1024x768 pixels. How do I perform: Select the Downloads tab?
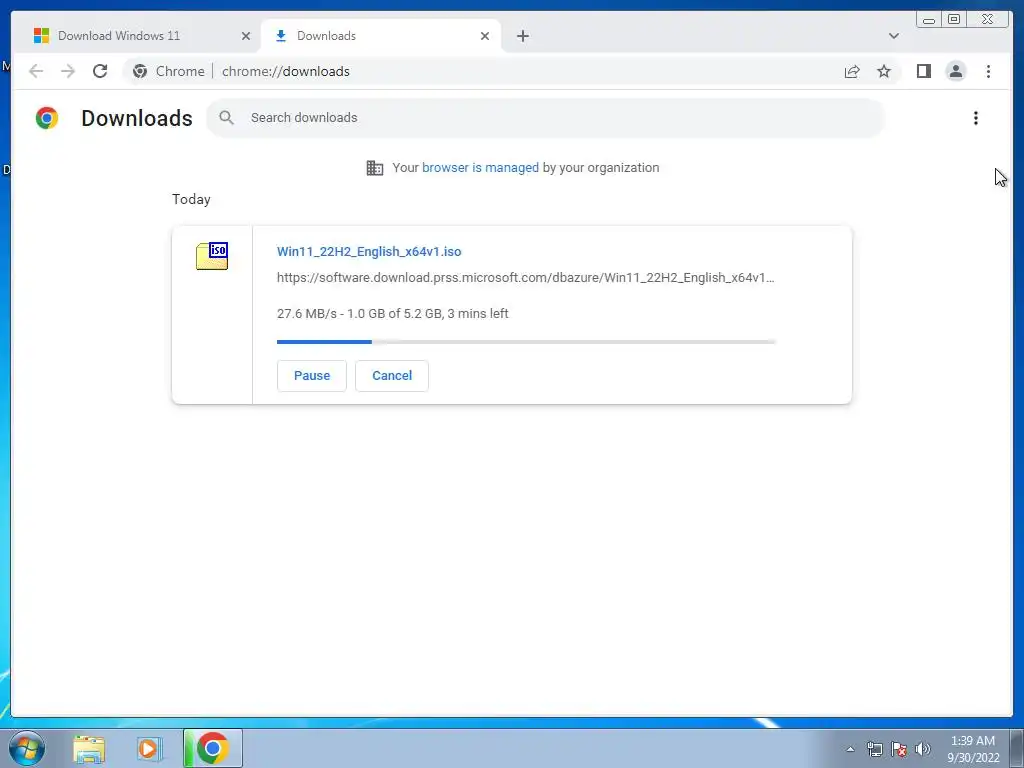click(x=381, y=36)
